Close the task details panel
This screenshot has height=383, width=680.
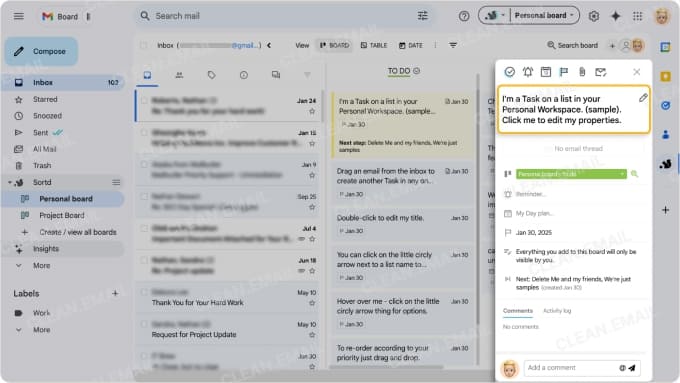636,72
